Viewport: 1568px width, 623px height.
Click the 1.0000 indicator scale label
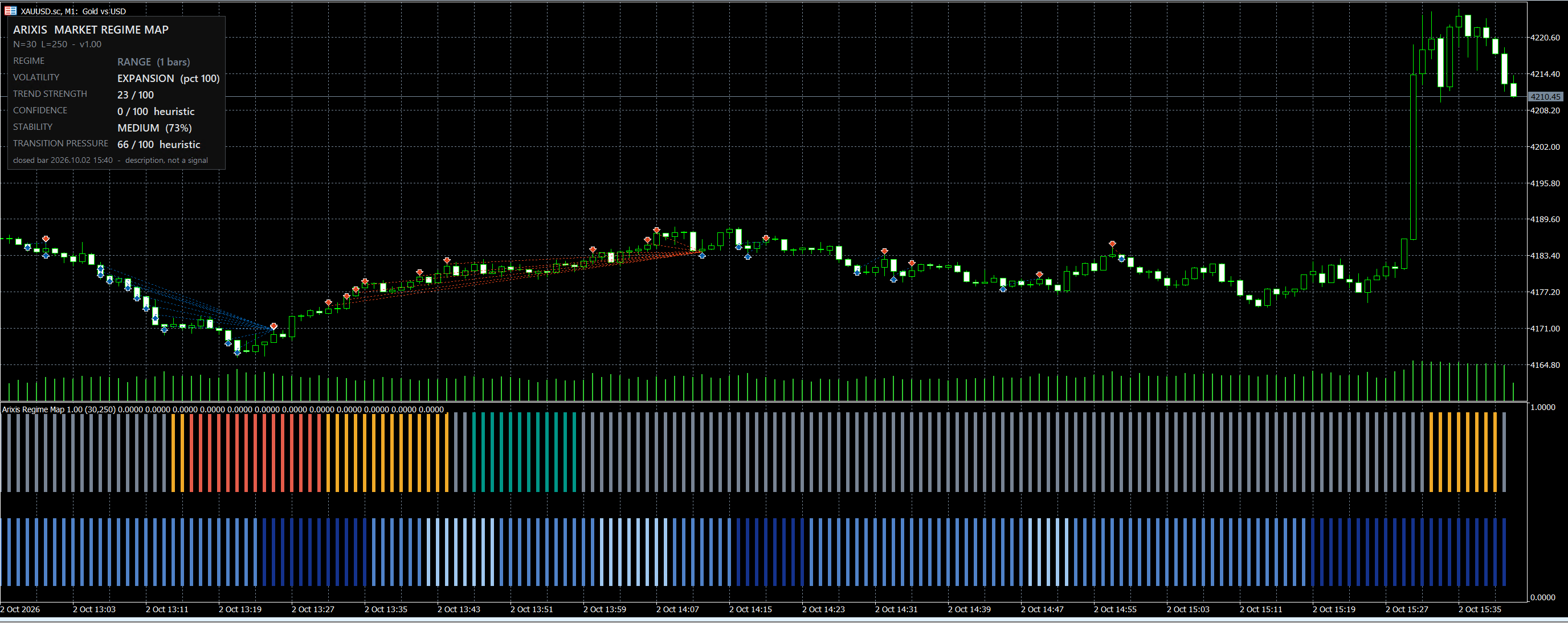(x=1542, y=407)
